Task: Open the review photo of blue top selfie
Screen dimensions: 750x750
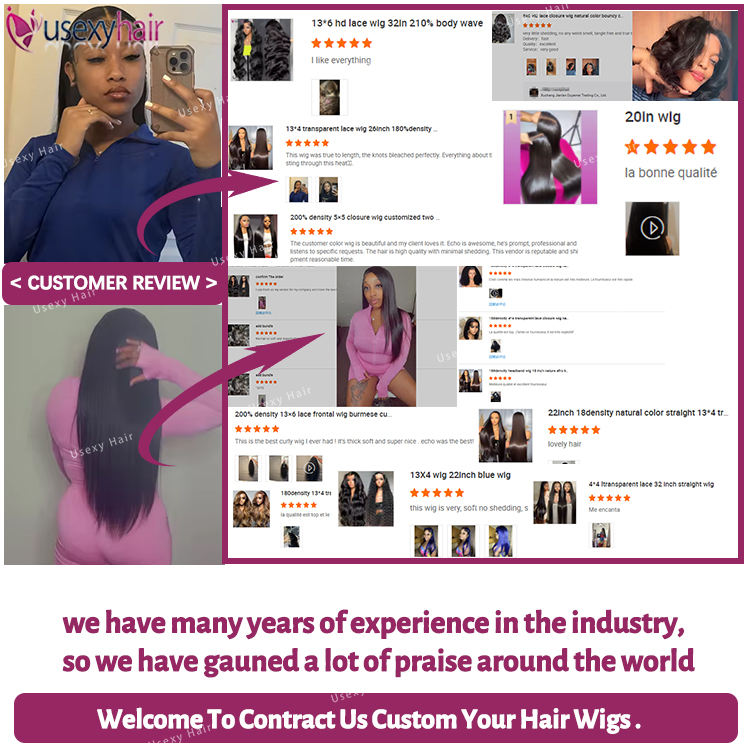Action: [x=298, y=189]
